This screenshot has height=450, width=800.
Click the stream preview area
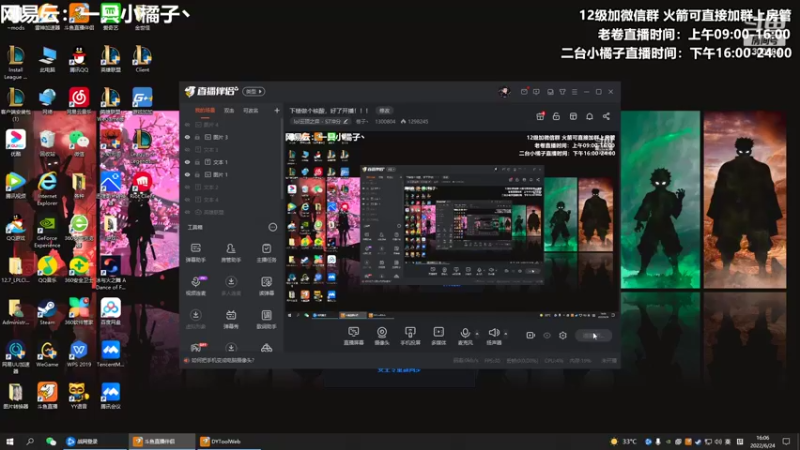point(452,226)
